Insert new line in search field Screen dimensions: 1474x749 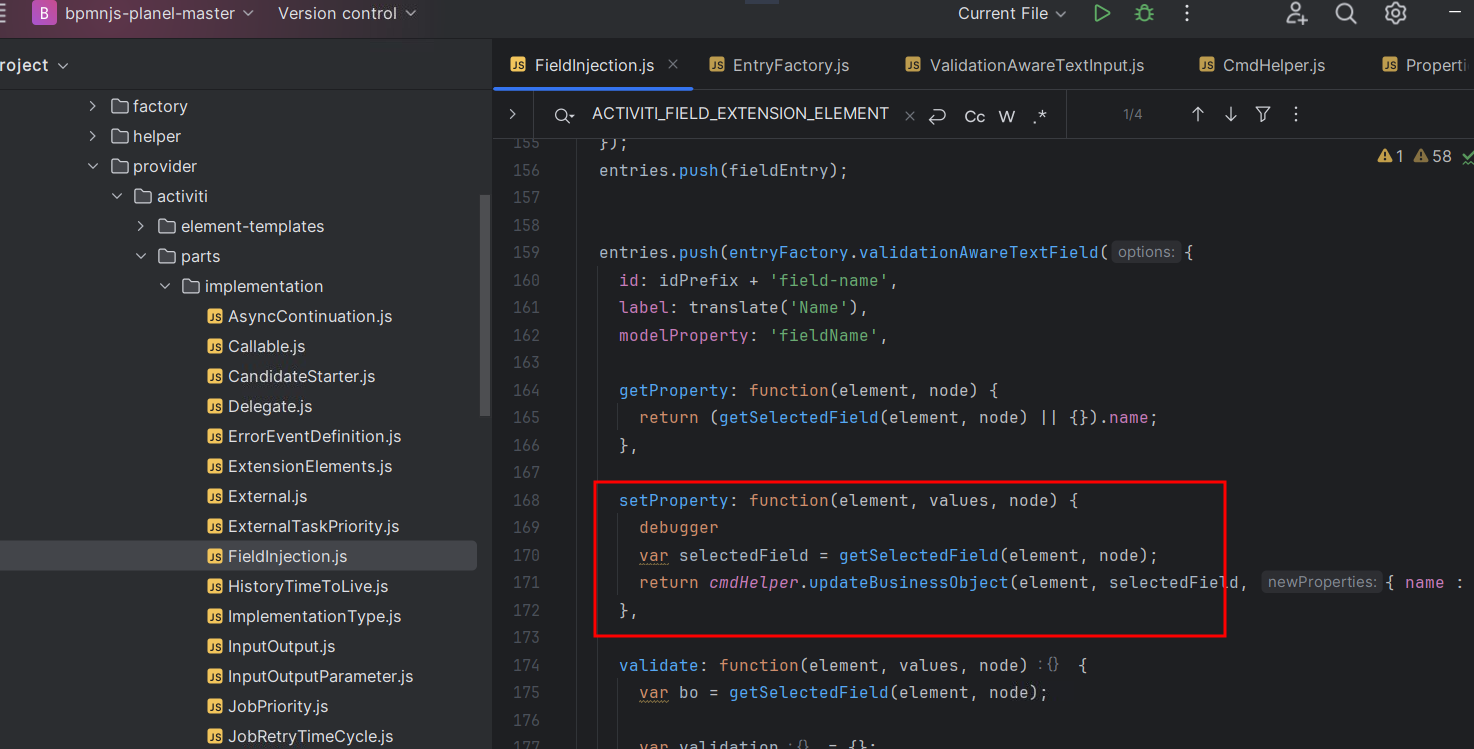coord(937,115)
